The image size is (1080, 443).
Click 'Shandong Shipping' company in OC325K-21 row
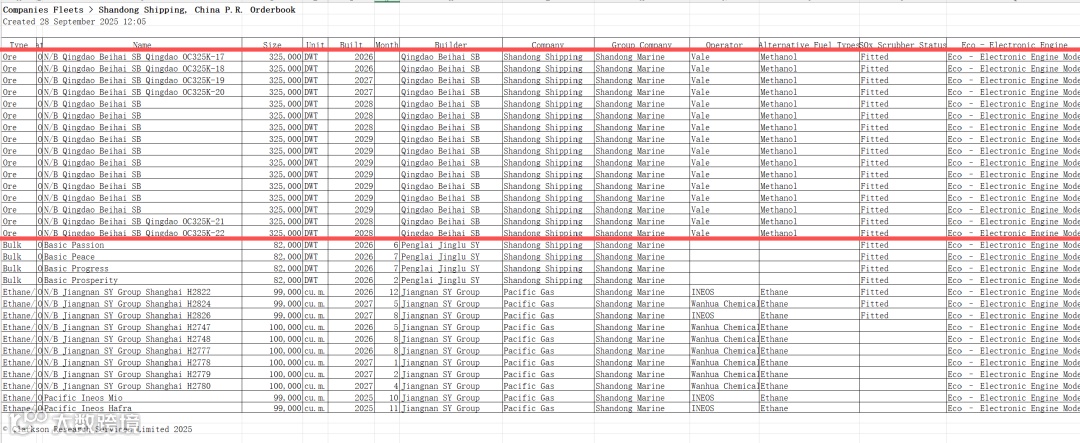(548, 221)
